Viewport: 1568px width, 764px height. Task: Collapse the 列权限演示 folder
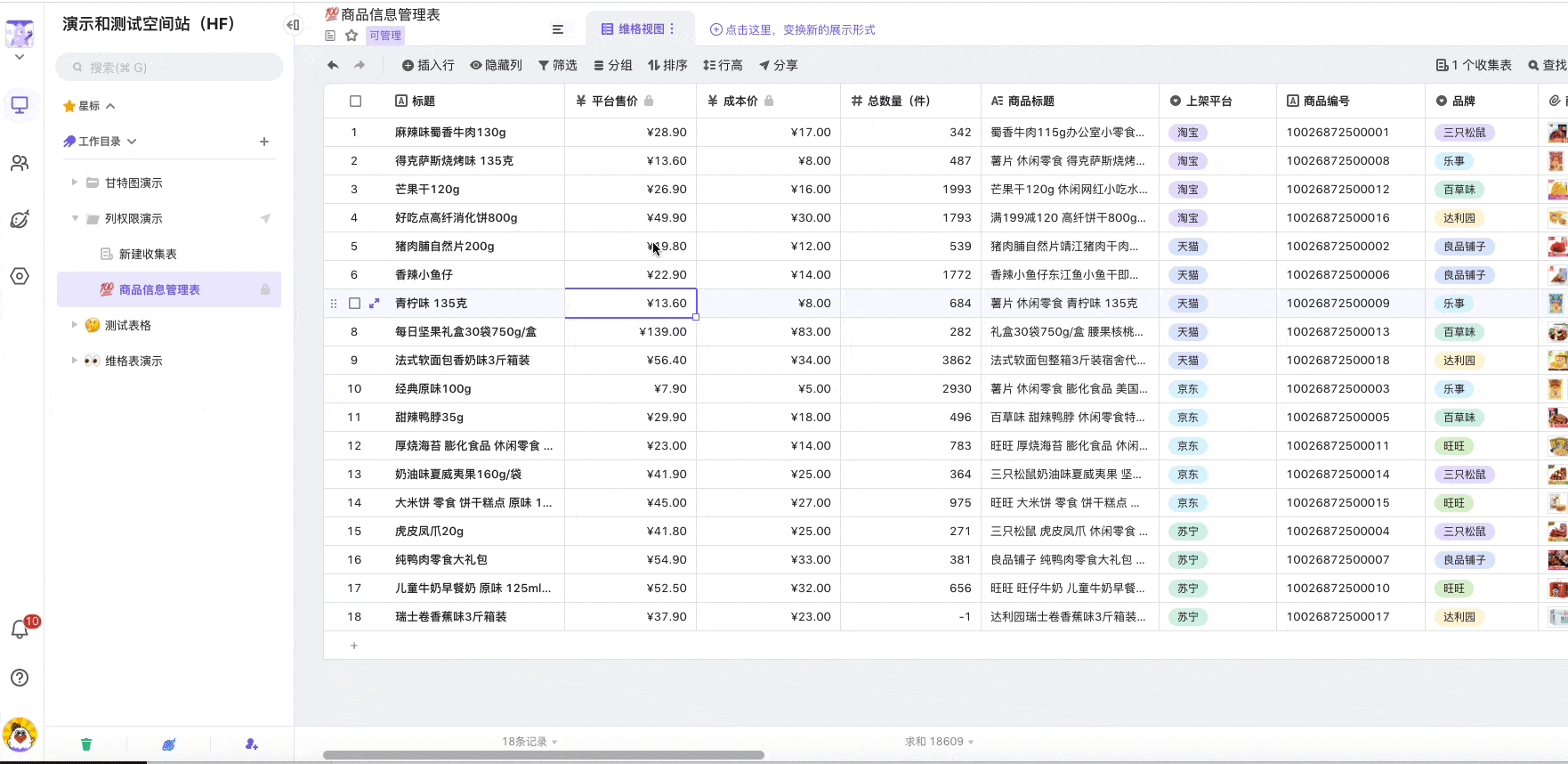coord(75,218)
